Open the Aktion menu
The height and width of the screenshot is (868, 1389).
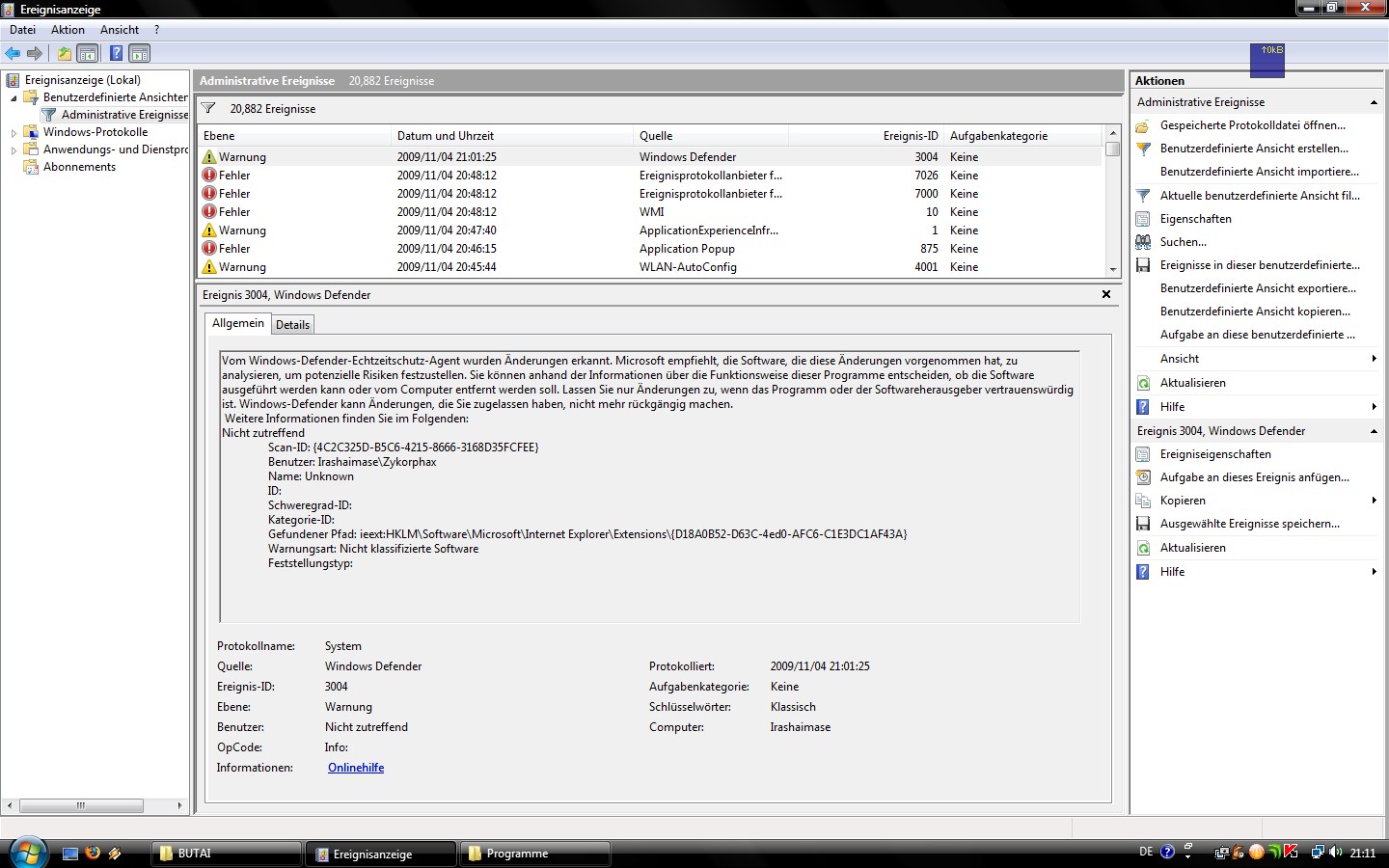tap(68, 30)
